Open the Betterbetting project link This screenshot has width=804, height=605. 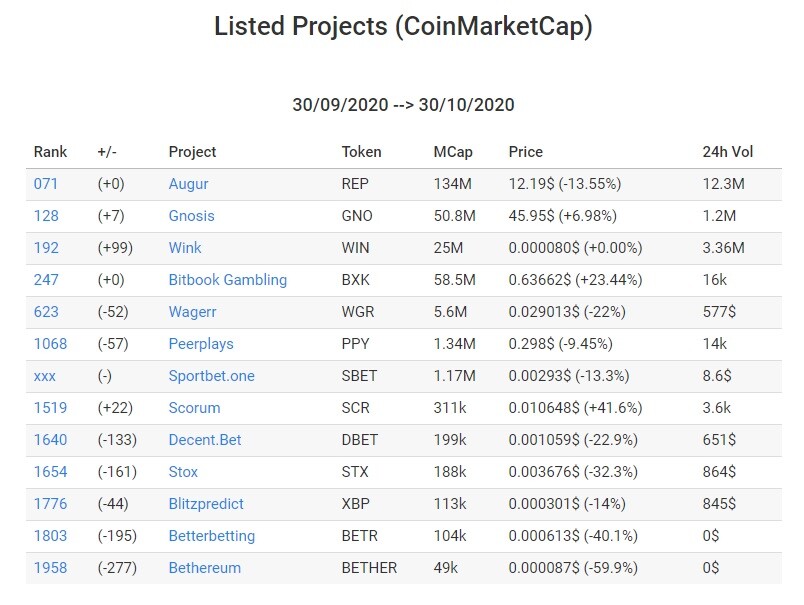[x=212, y=536]
